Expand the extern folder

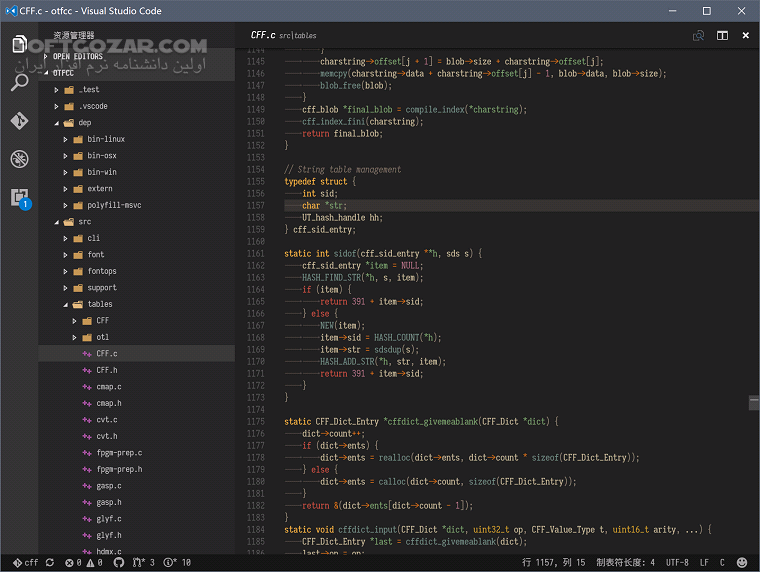click(137, 188)
